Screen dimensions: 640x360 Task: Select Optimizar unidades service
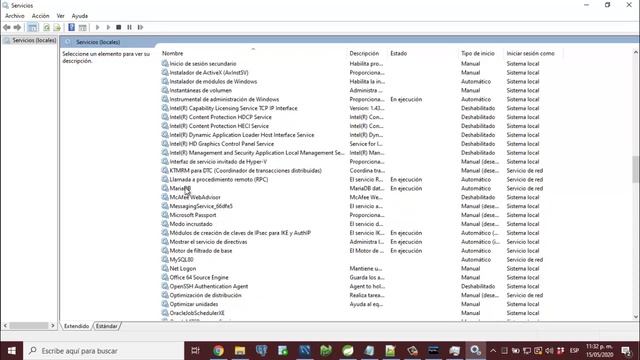click(x=193, y=304)
